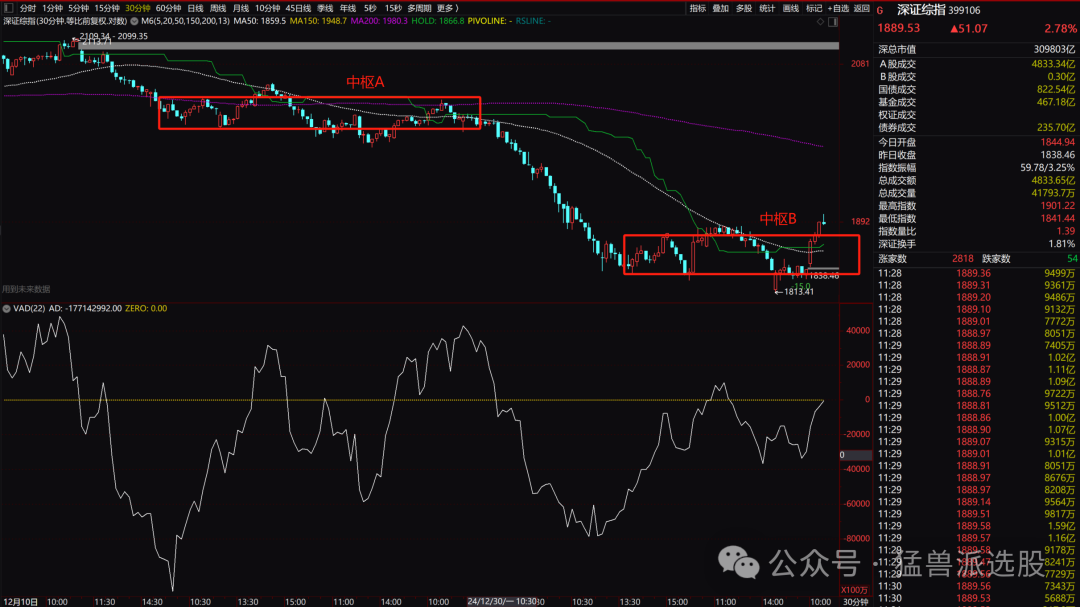Screen dimensions: 1080x607
Task: Click the HOLD: 1866.8 indicator label
Action: click(x=437, y=21)
